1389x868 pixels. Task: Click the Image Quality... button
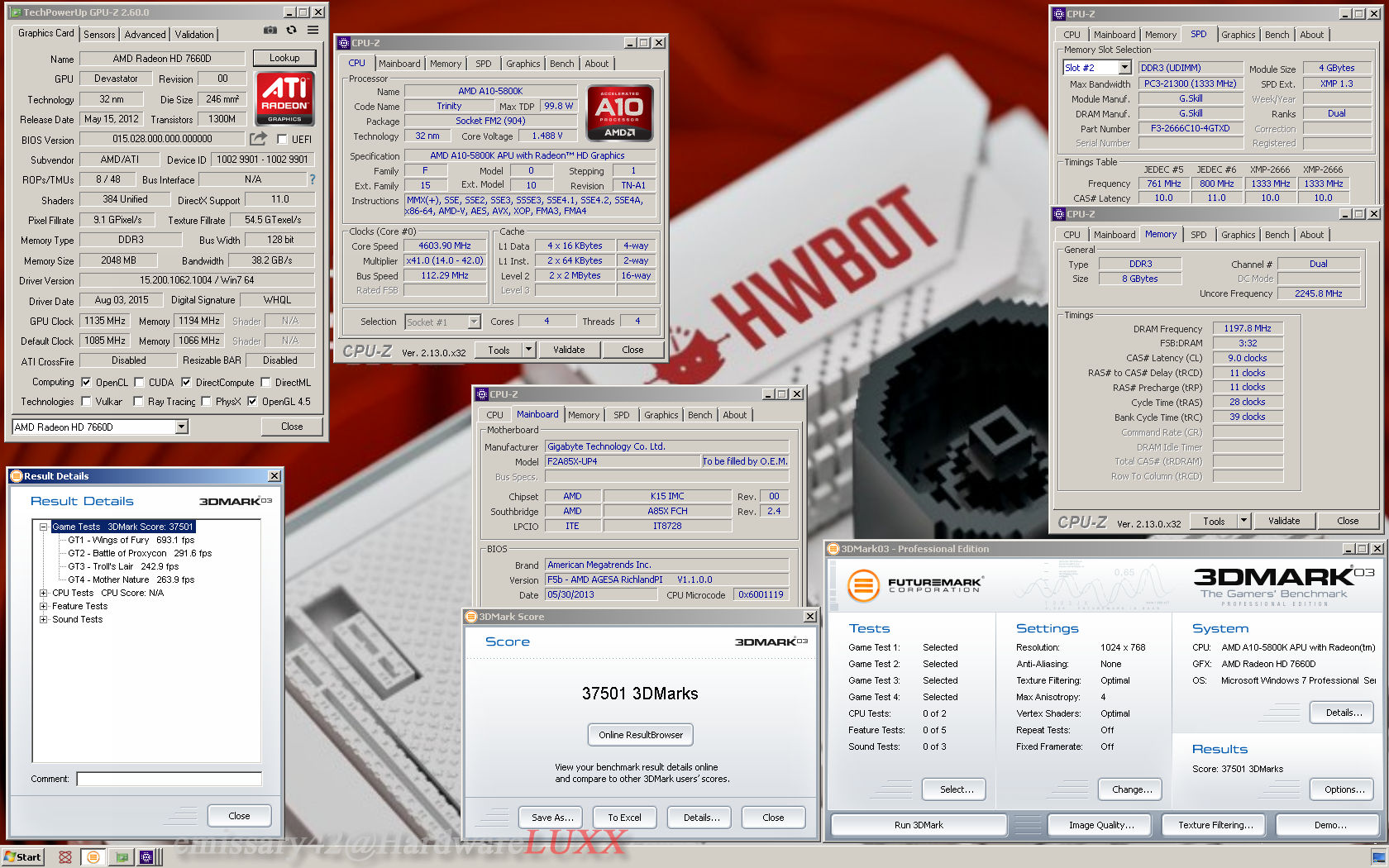[x=1101, y=825]
